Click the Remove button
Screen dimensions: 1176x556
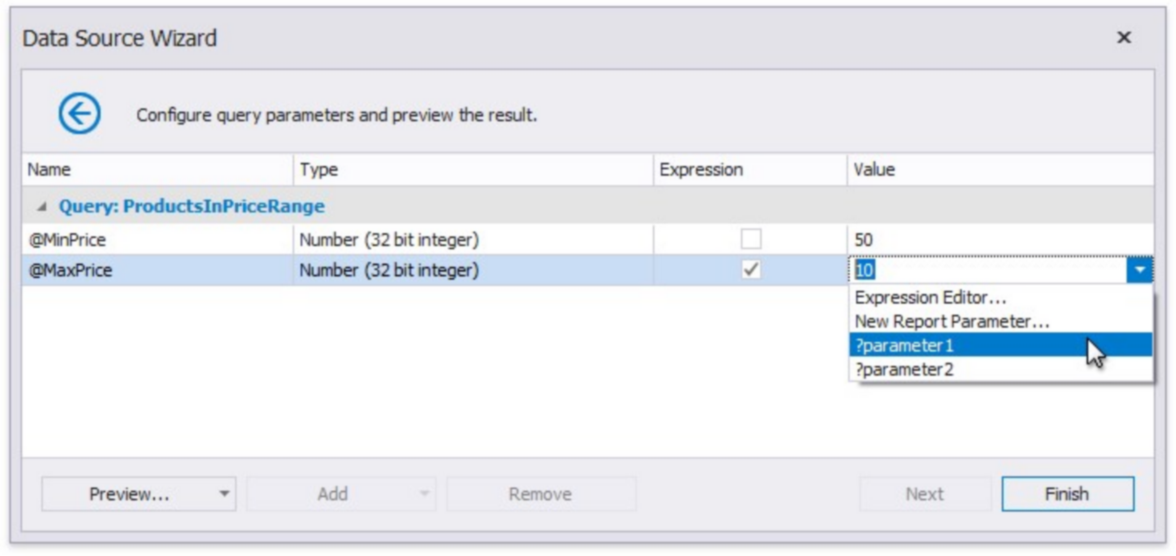pos(541,494)
